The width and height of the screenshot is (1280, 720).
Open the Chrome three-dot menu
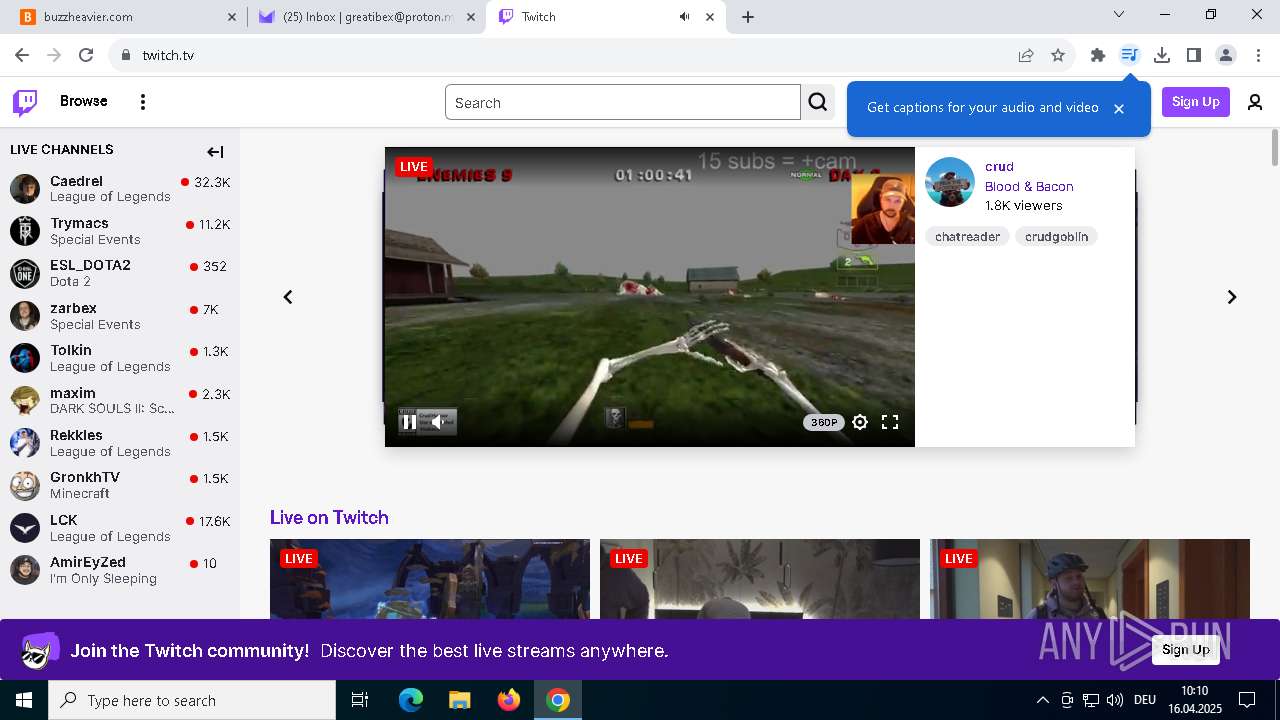(1257, 55)
